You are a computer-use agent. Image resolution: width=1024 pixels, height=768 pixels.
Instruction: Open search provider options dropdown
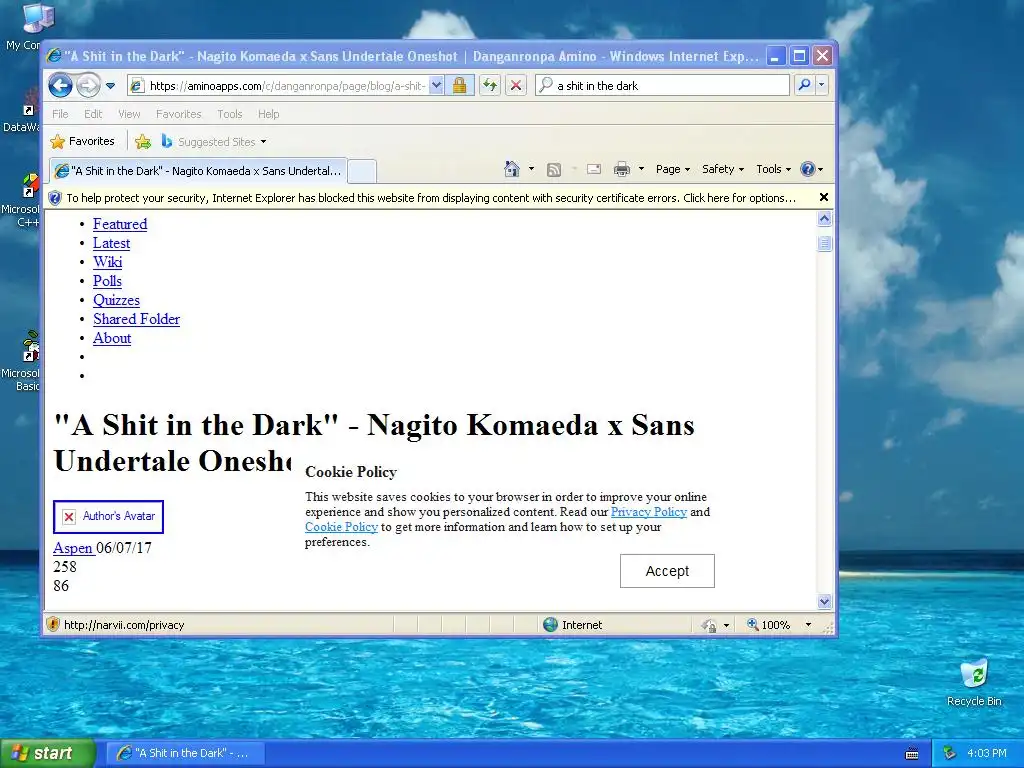822,85
